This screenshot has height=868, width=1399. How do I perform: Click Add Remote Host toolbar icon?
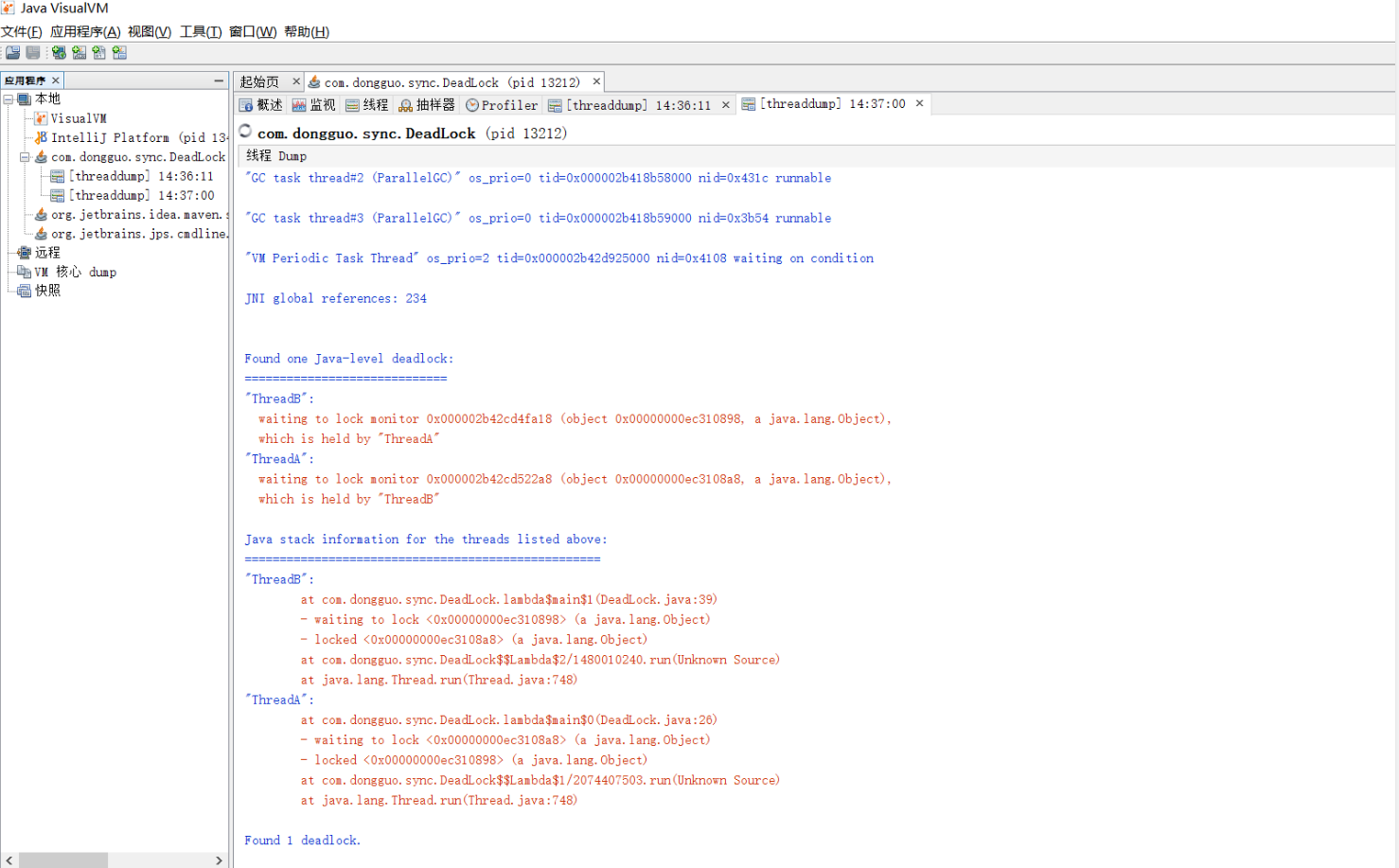click(59, 53)
